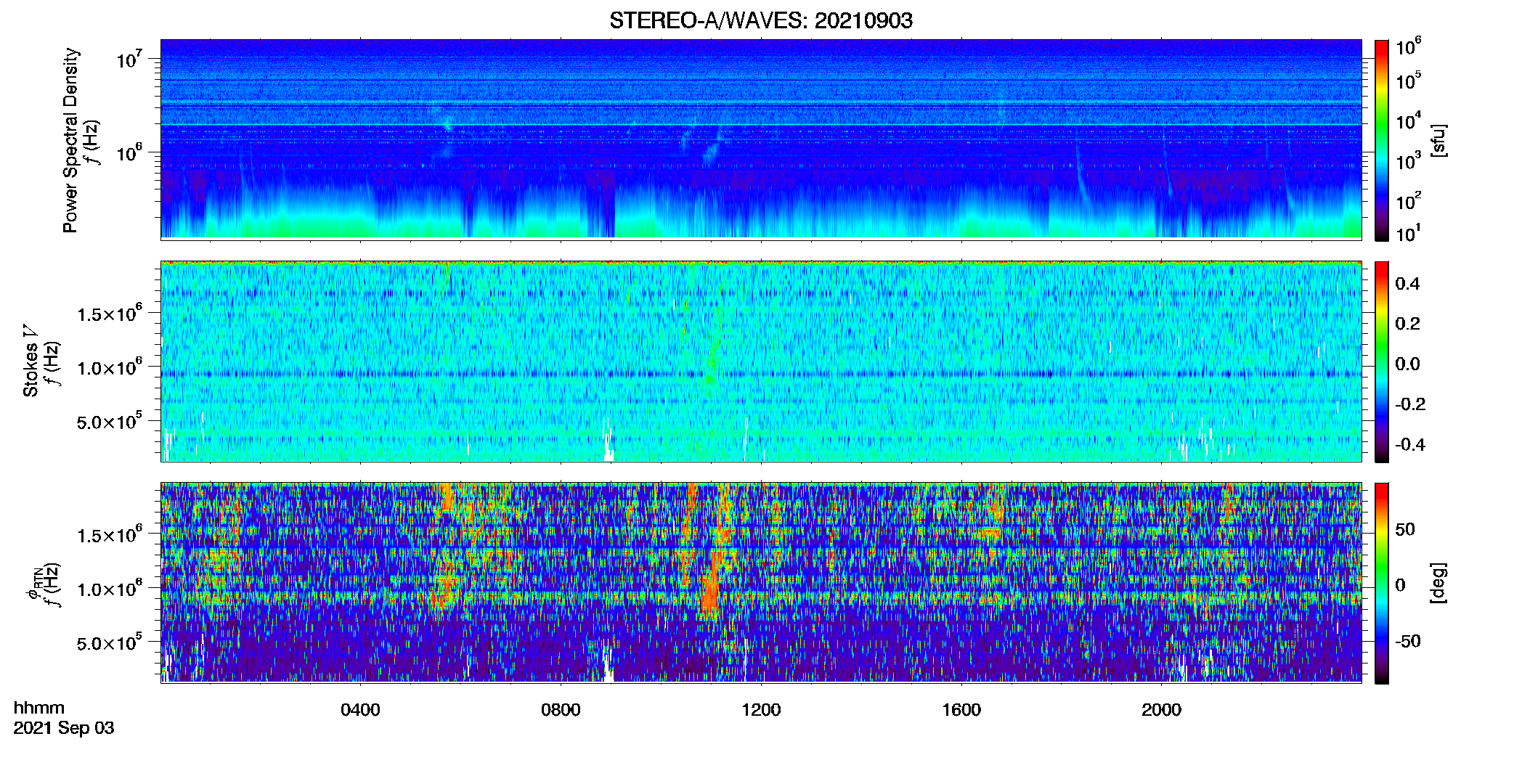Click the degrees color bar of the bottom panel
Image resolution: width=1522 pixels, height=784 pixels.
[x=1382, y=583]
